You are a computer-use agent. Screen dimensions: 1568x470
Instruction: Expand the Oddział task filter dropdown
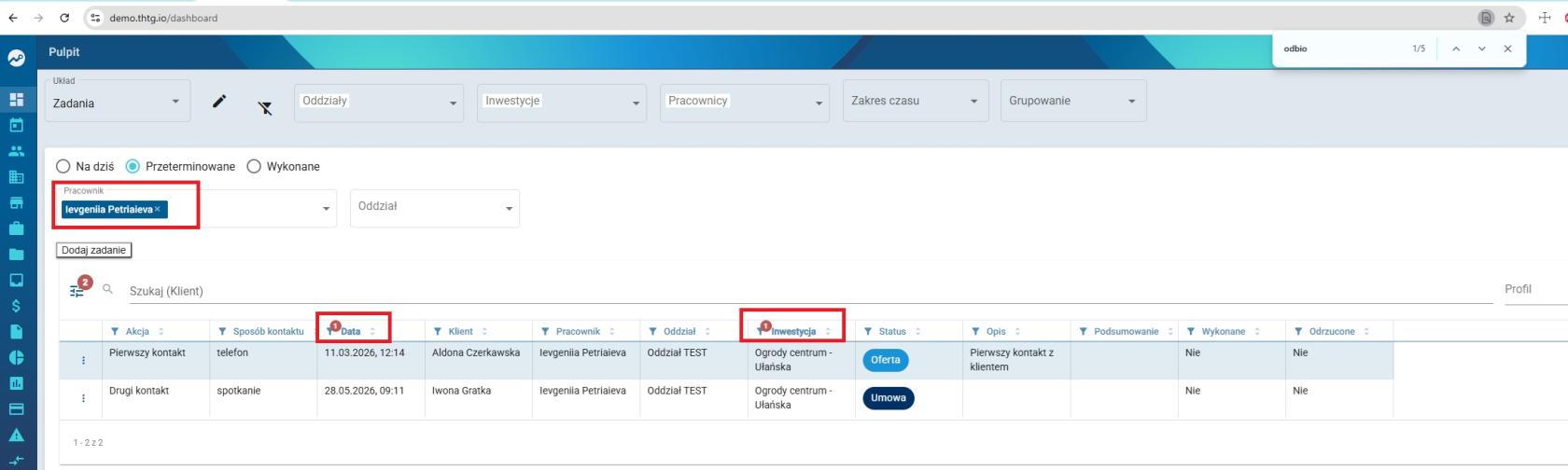pos(435,208)
